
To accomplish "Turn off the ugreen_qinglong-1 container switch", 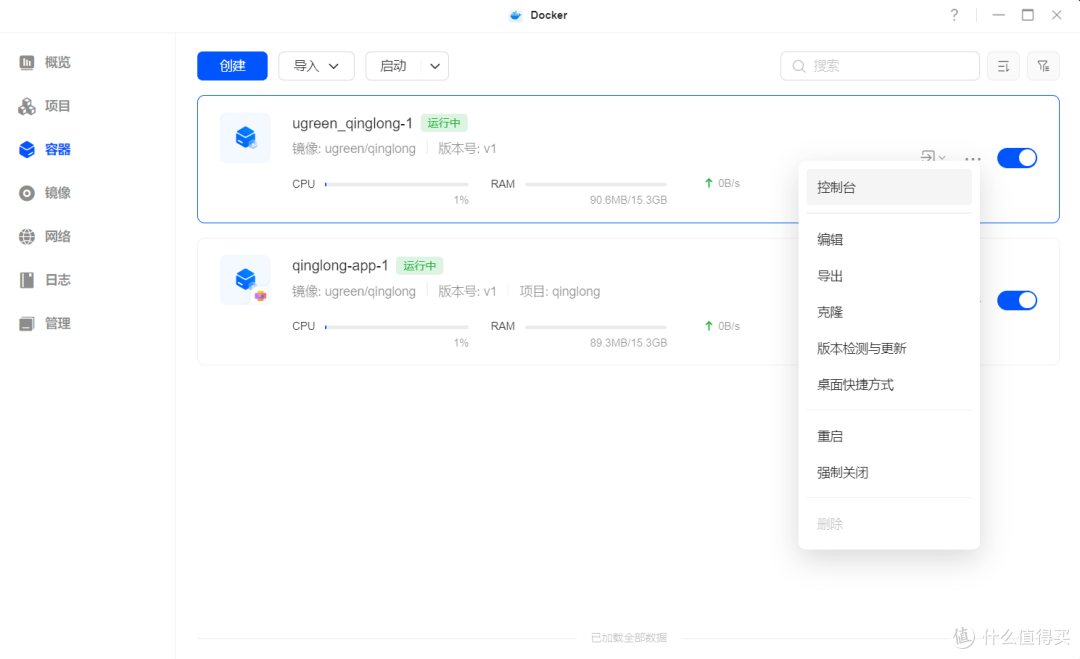I will click(x=1017, y=158).
